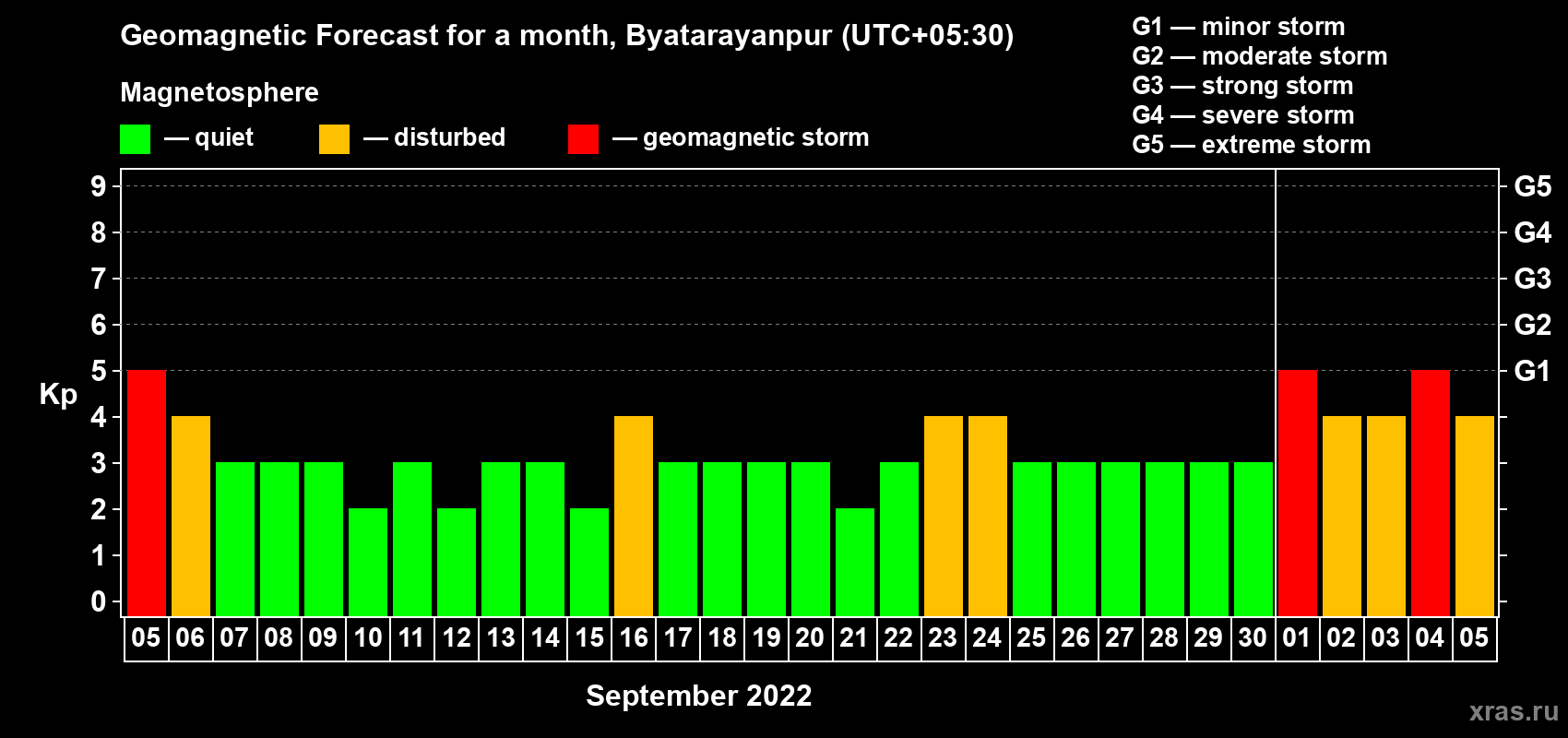Click the green quiet legend swatch
The image size is (1568, 738).
click(135, 139)
